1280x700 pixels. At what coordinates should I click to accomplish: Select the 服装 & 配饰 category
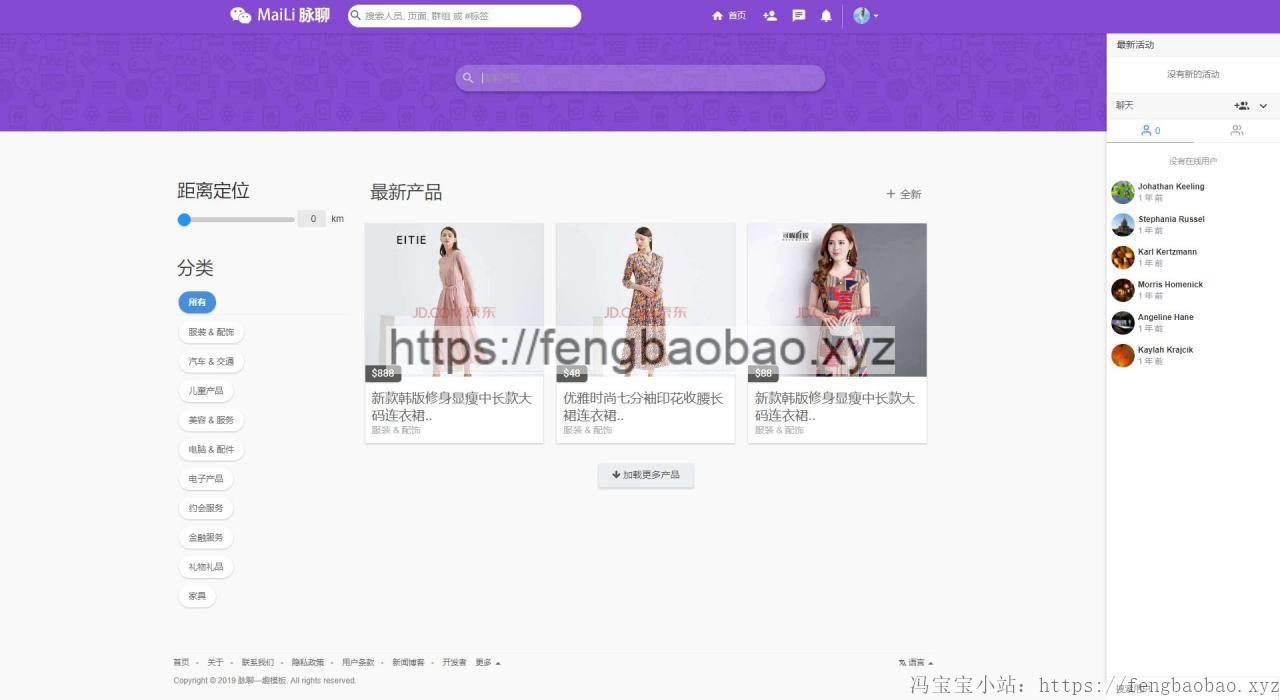click(211, 332)
